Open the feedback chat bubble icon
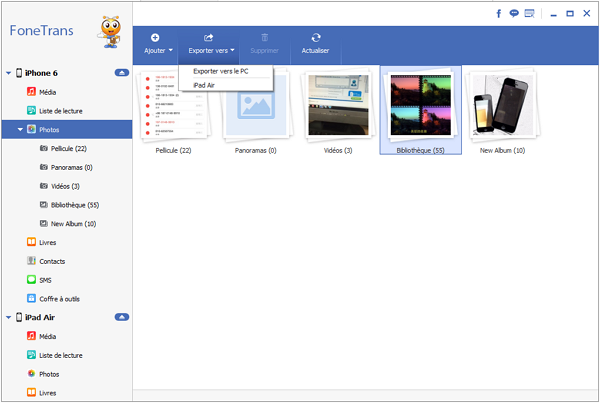Screen dimensions: 600x403 [514, 14]
